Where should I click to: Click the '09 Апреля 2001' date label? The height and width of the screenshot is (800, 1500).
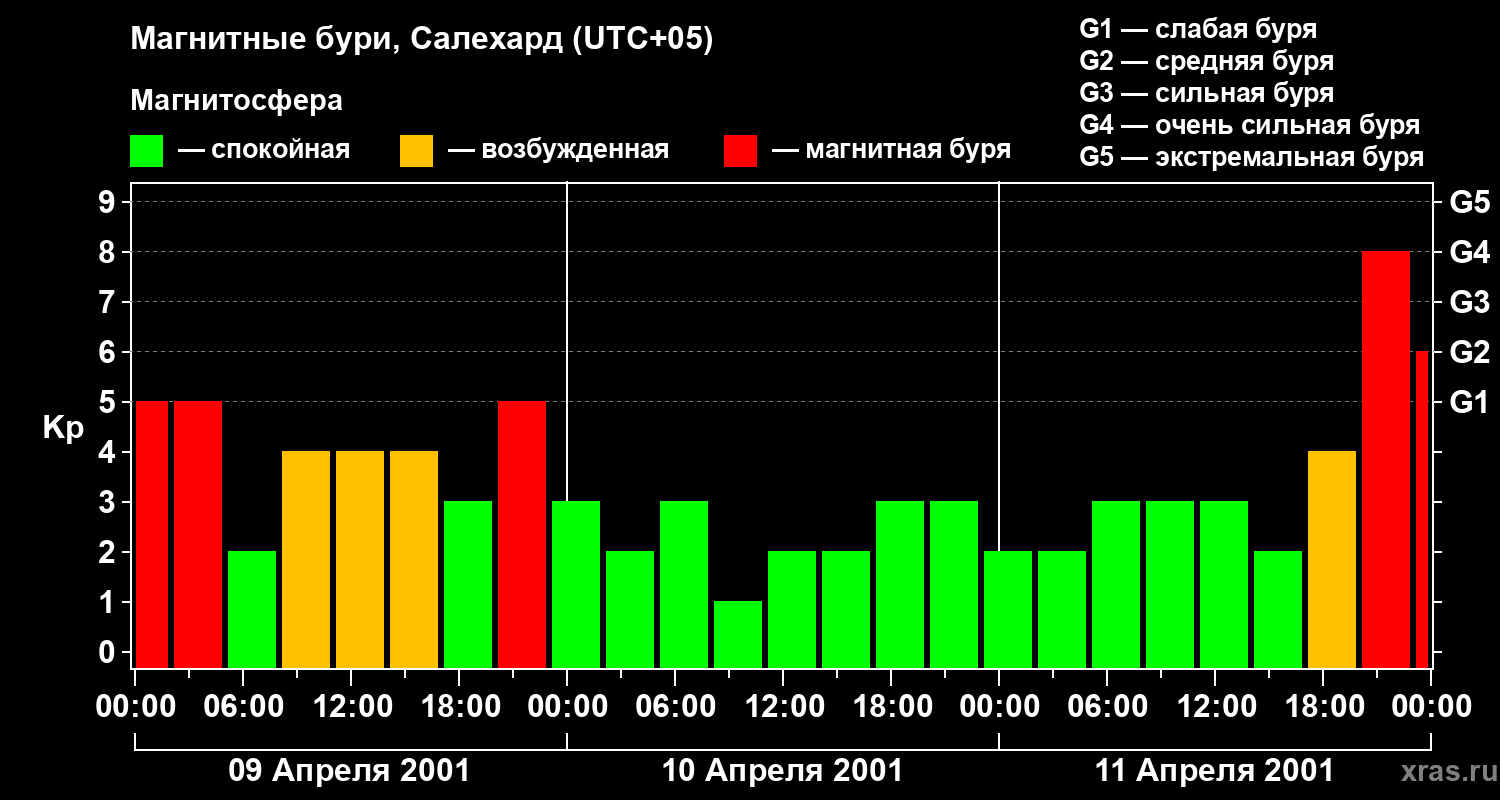350,771
